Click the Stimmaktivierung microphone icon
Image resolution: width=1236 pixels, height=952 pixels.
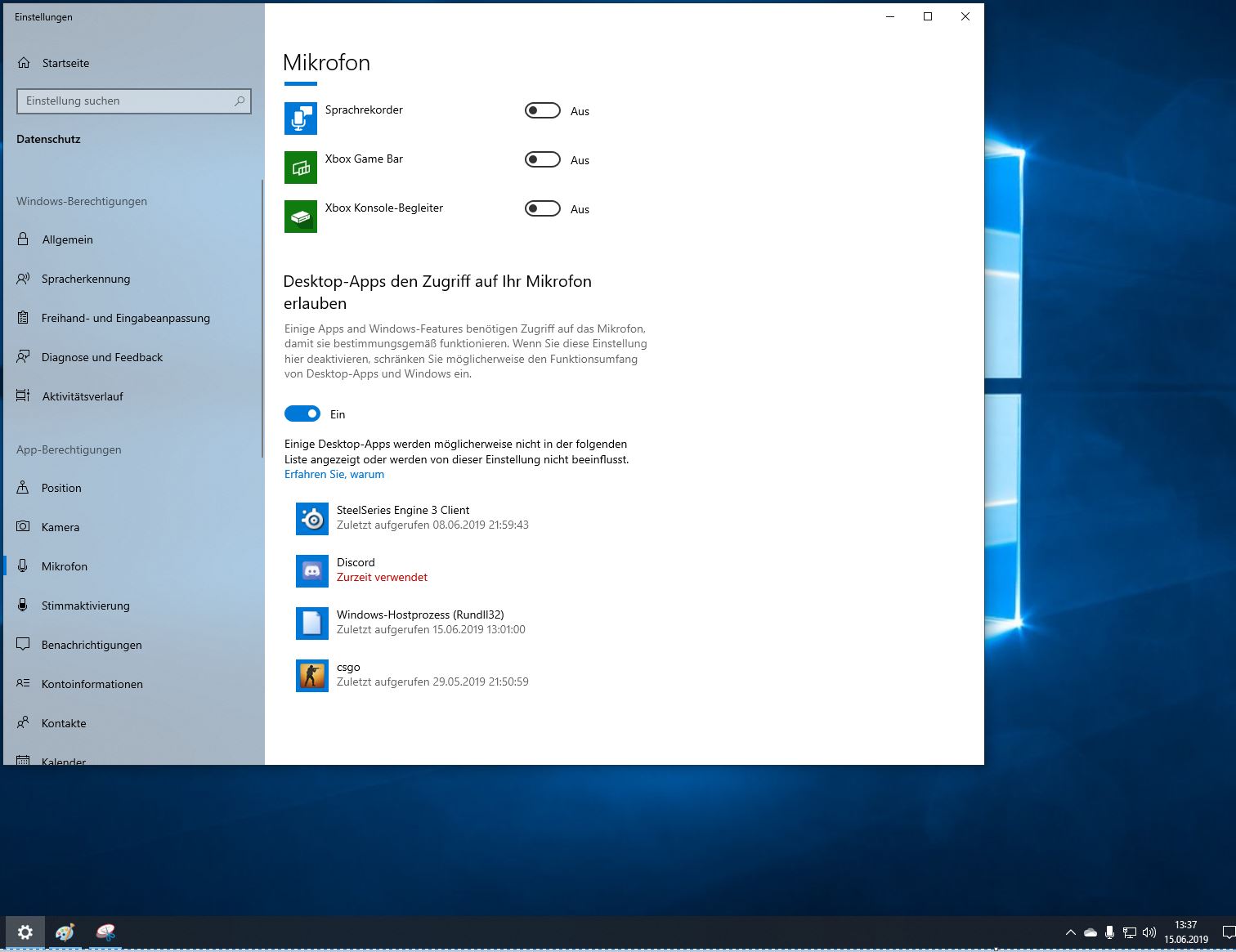[x=23, y=606]
